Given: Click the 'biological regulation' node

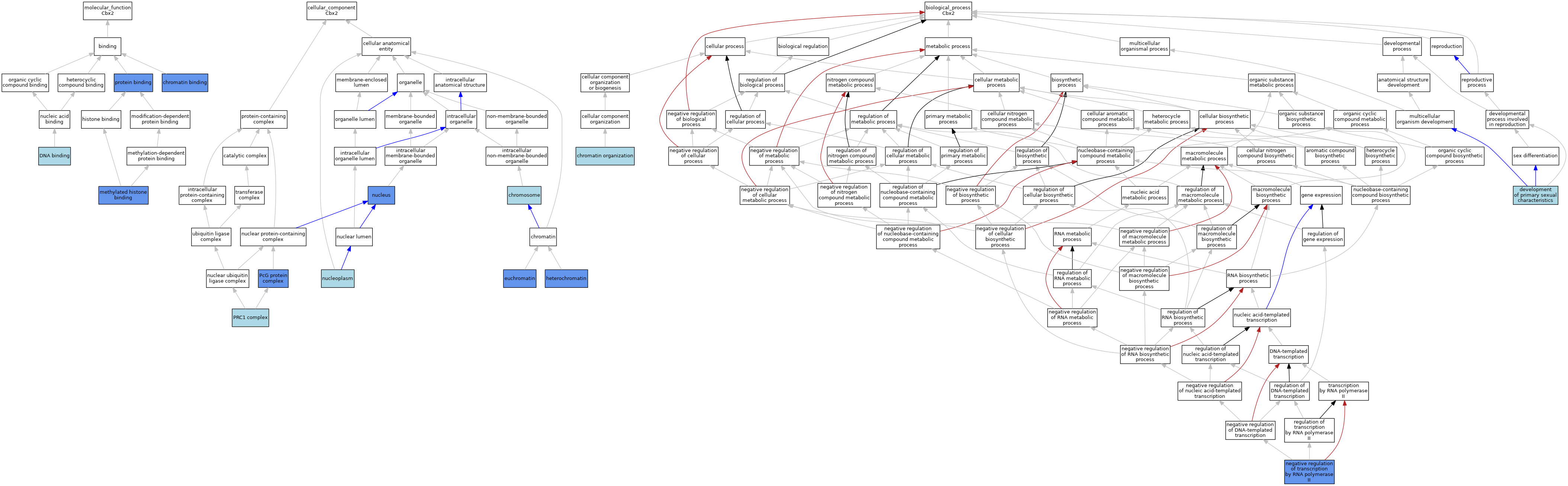Looking at the screenshot, I should [803, 46].
